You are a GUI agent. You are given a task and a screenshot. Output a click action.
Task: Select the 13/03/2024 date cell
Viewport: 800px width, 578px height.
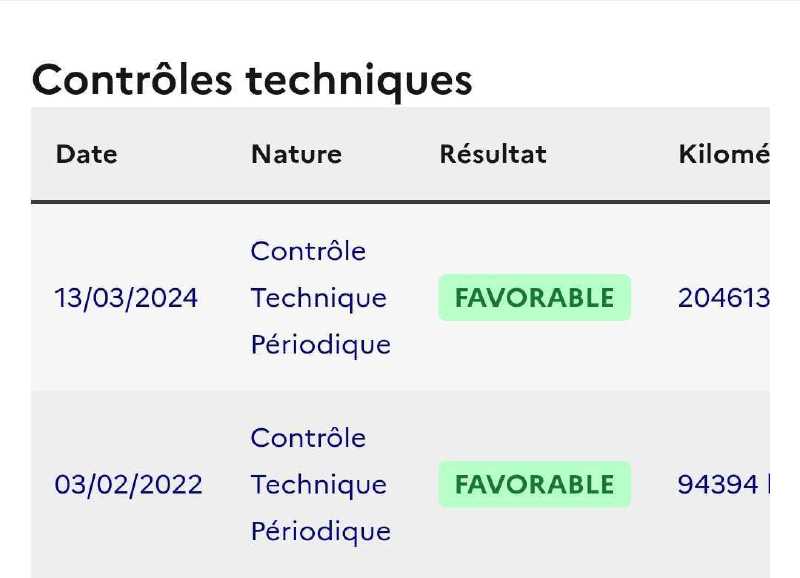click(x=126, y=298)
